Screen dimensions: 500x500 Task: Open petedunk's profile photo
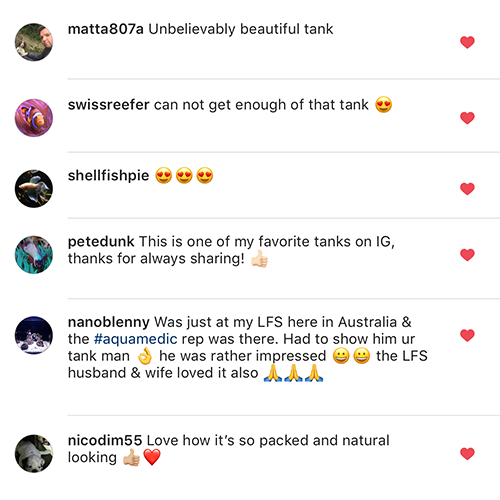pyautogui.click(x=34, y=255)
